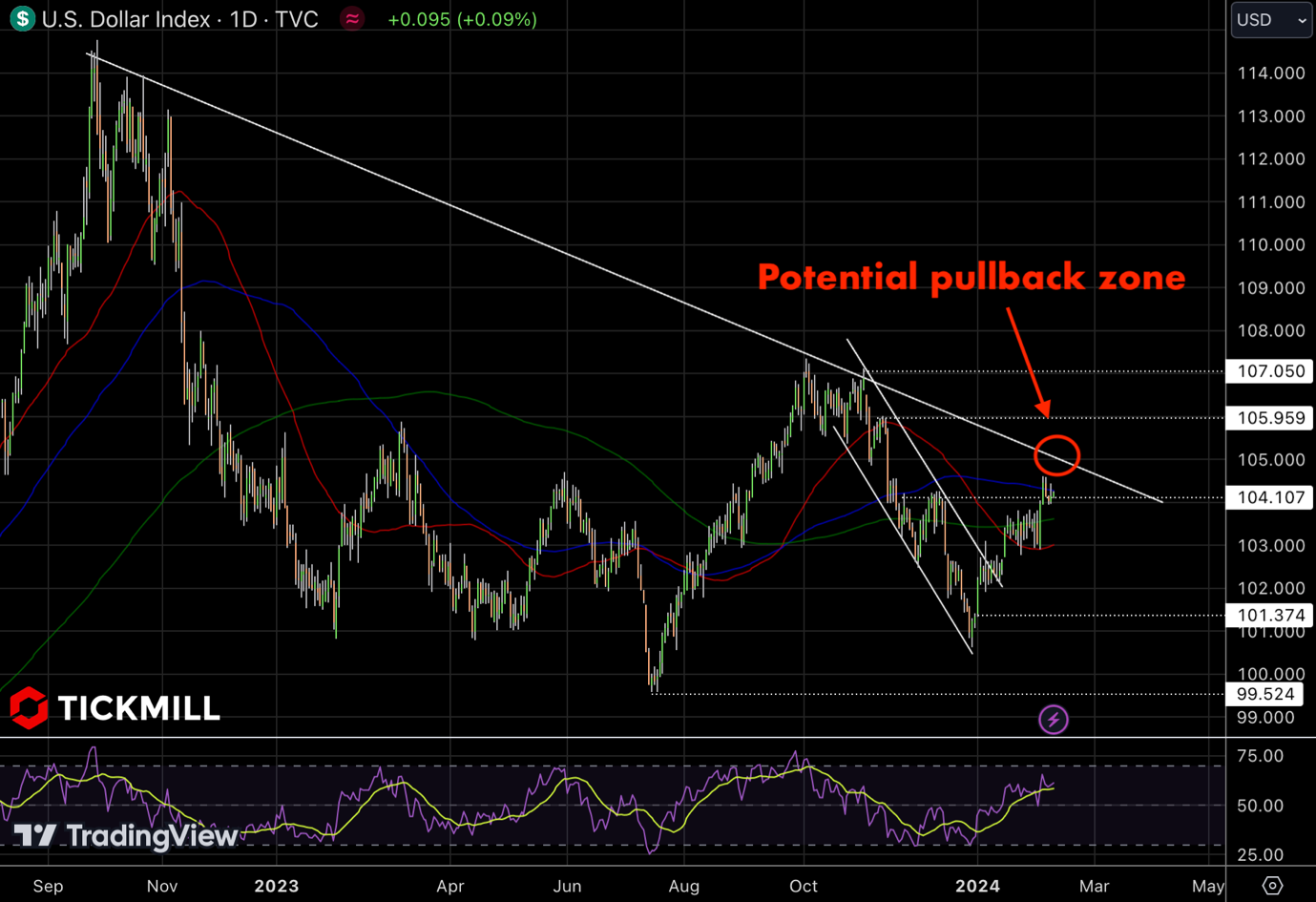
Task: Click the 75.00 RSI axis value
Action: pyautogui.click(x=1260, y=756)
